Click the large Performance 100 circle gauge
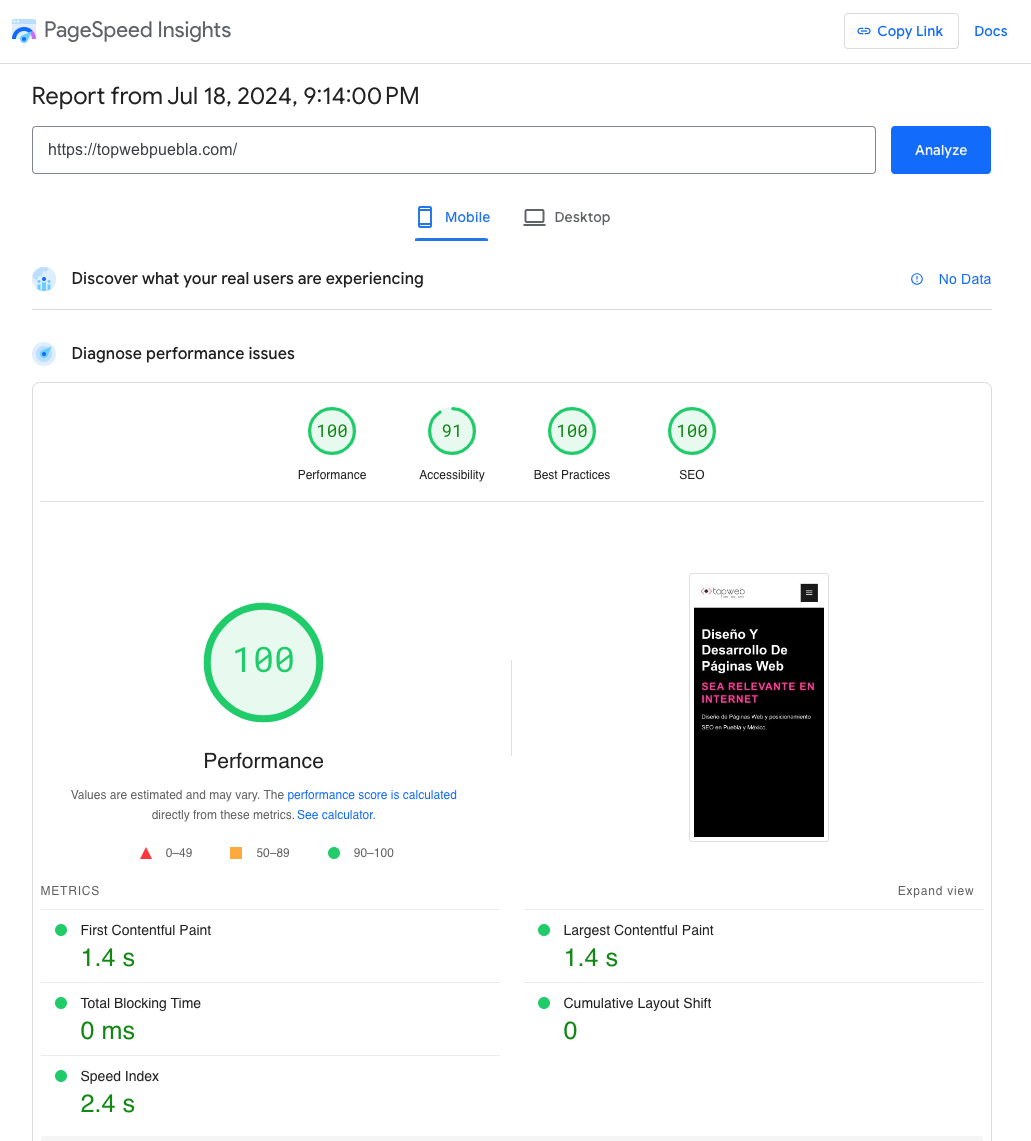The image size is (1031, 1141). point(264,661)
